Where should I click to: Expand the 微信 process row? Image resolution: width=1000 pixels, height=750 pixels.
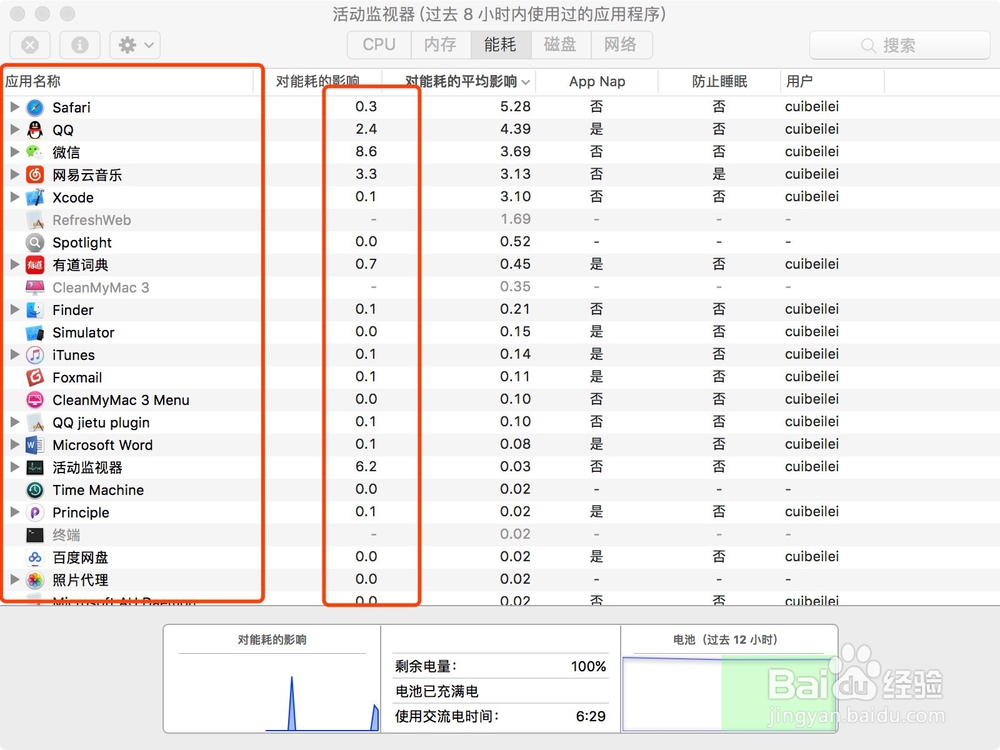click(x=15, y=152)
